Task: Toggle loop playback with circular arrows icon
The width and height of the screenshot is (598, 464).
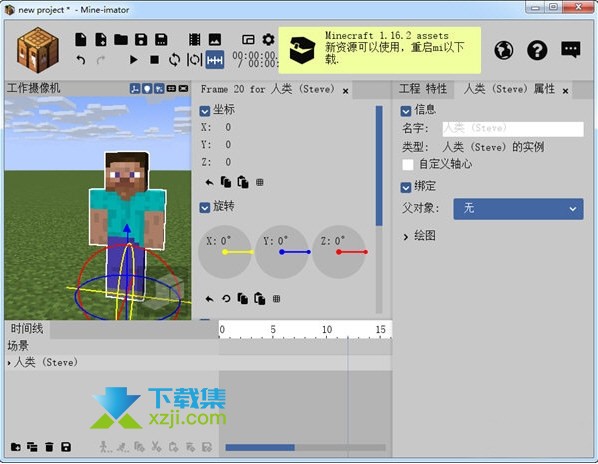Action: pyautogui.click(x=174, y=60)
